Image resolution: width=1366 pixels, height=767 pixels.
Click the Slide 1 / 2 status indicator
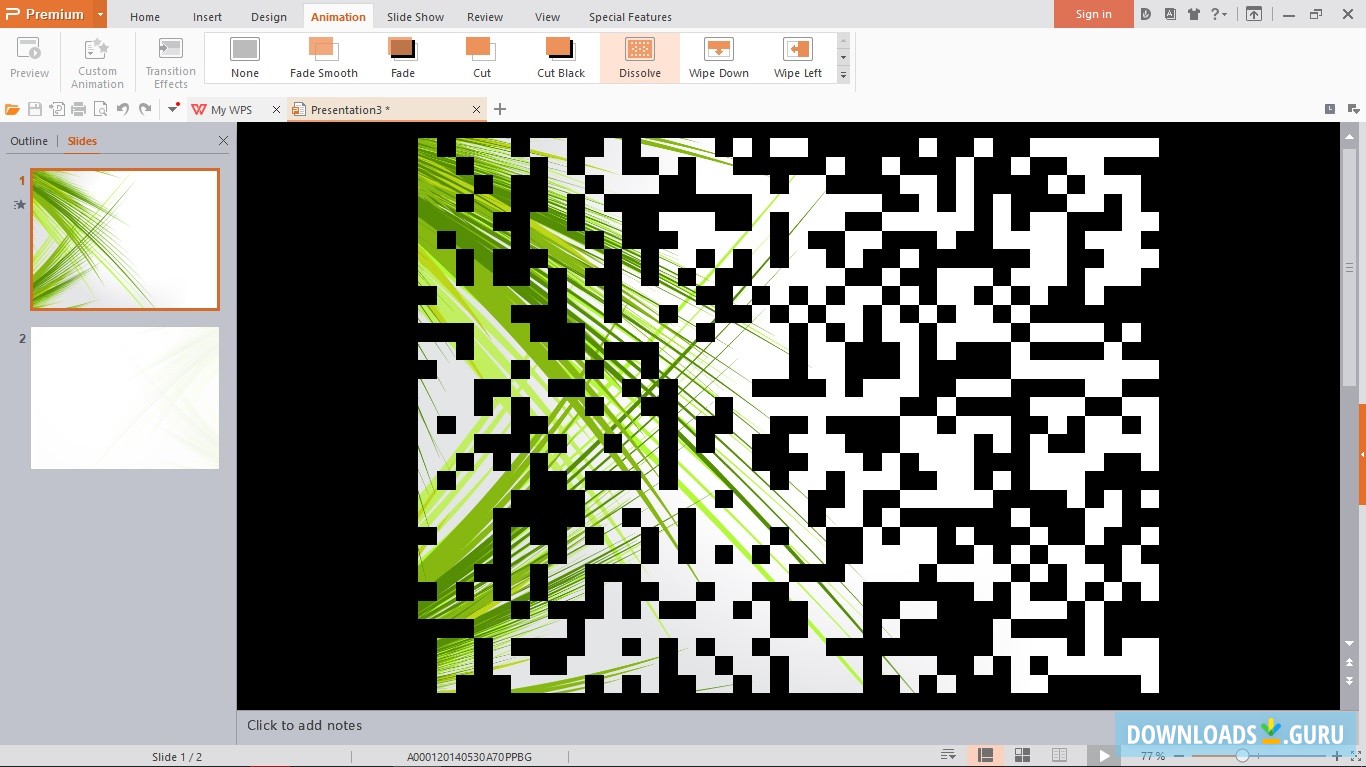point(177,757)
